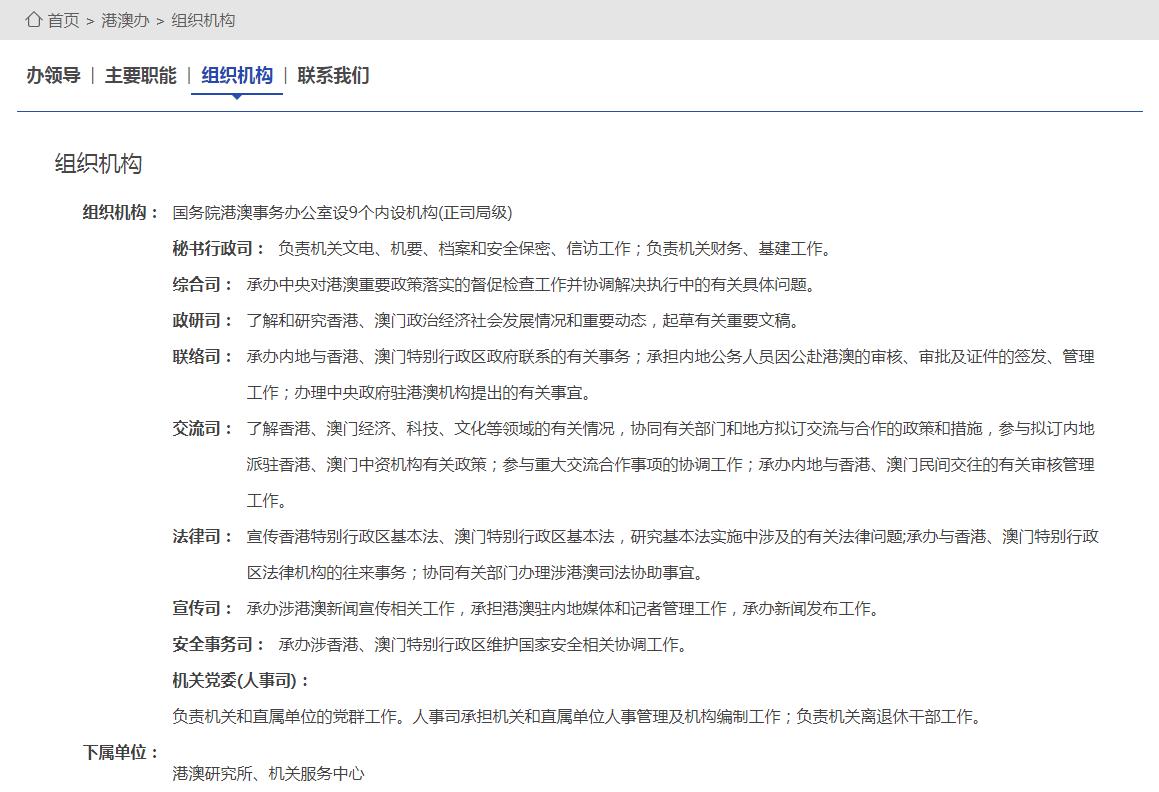This screenshot has height=792, width=1159.
Task: Open the 港澳办 breadcrumb link
Action: (x=125, y=21)
